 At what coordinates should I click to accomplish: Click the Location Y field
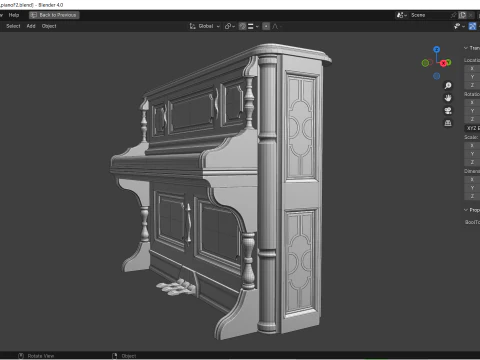(x=472, y=77)
